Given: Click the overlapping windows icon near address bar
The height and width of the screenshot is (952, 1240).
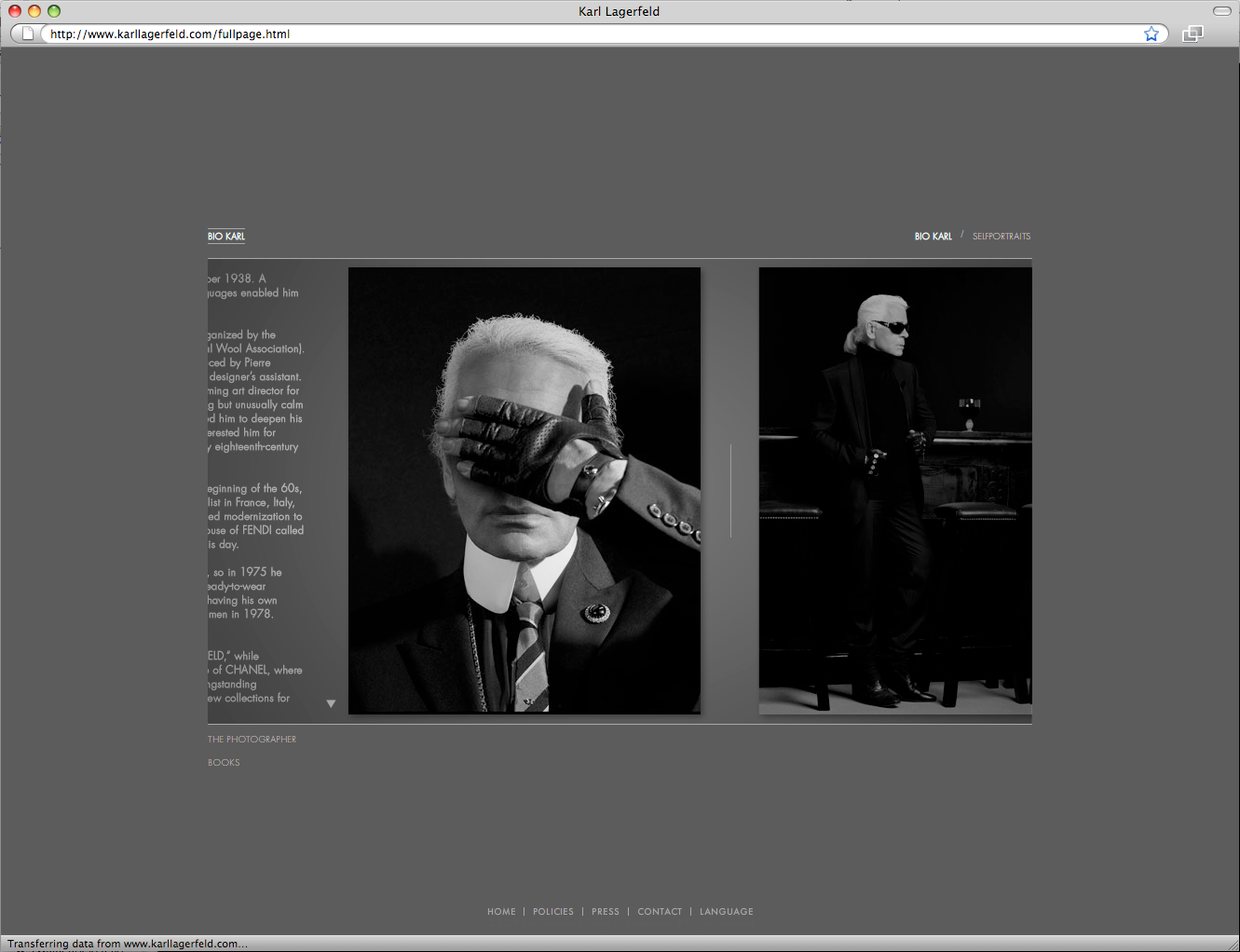Looking at the screenshot, I should tap(1192, 34).
